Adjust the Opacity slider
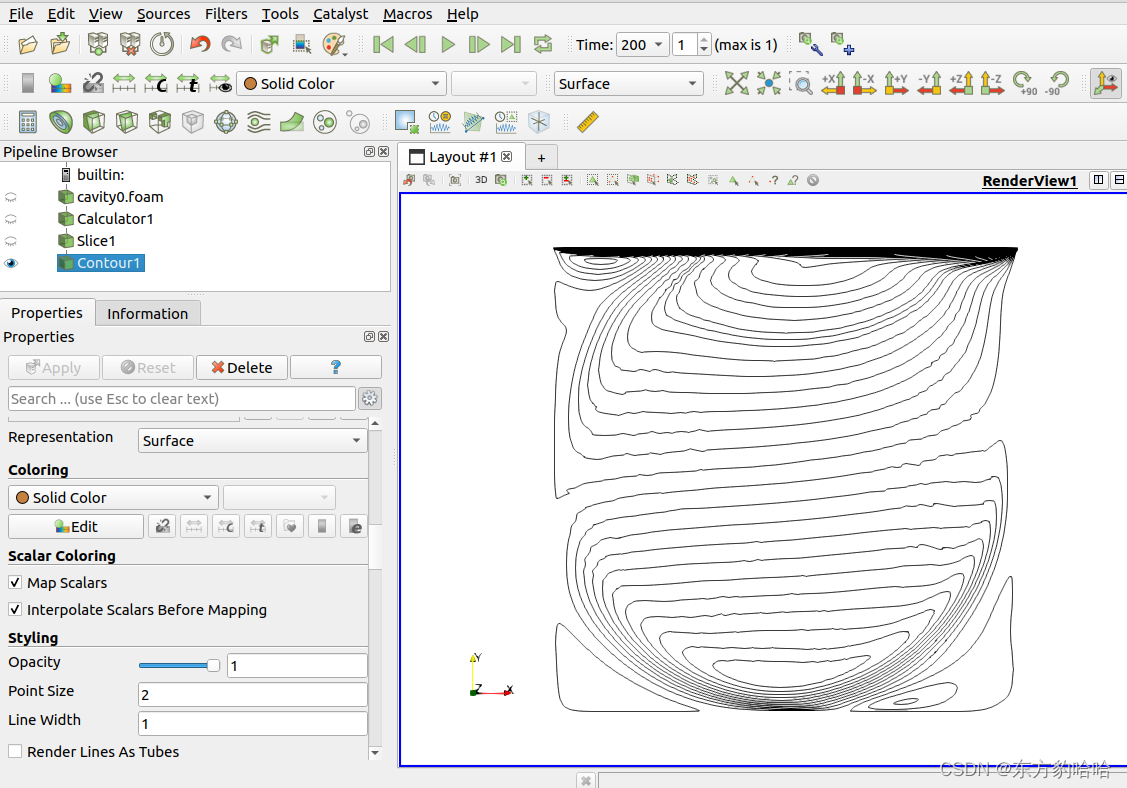This screenshot has width=1127, height=788. click(x=212, y=665)
